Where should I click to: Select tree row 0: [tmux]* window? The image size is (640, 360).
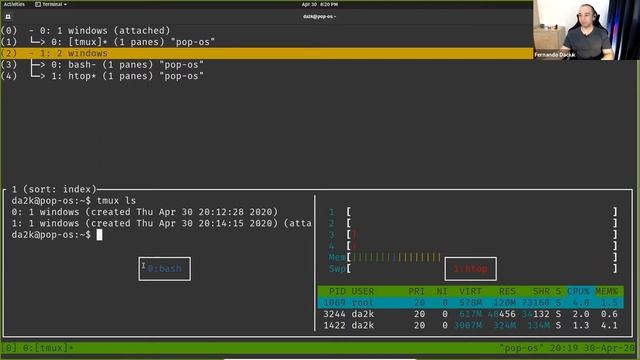108,42
